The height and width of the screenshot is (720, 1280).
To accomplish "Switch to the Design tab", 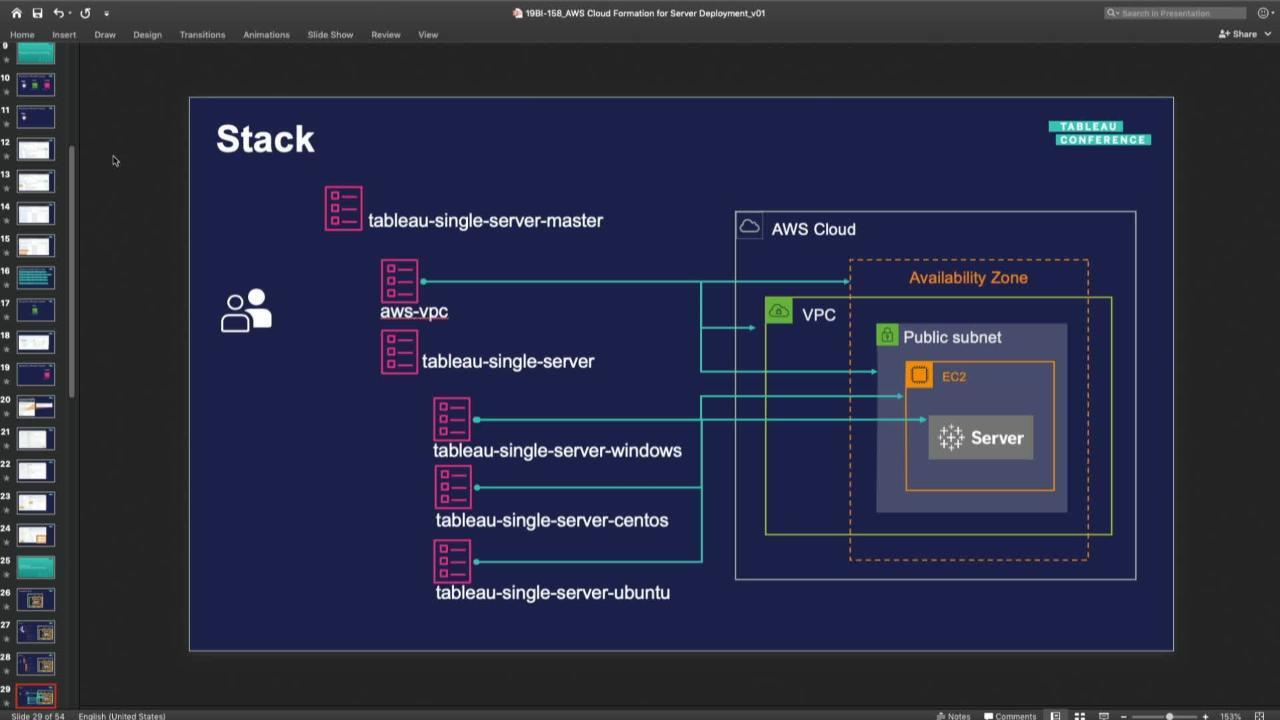I will (147, 34).
